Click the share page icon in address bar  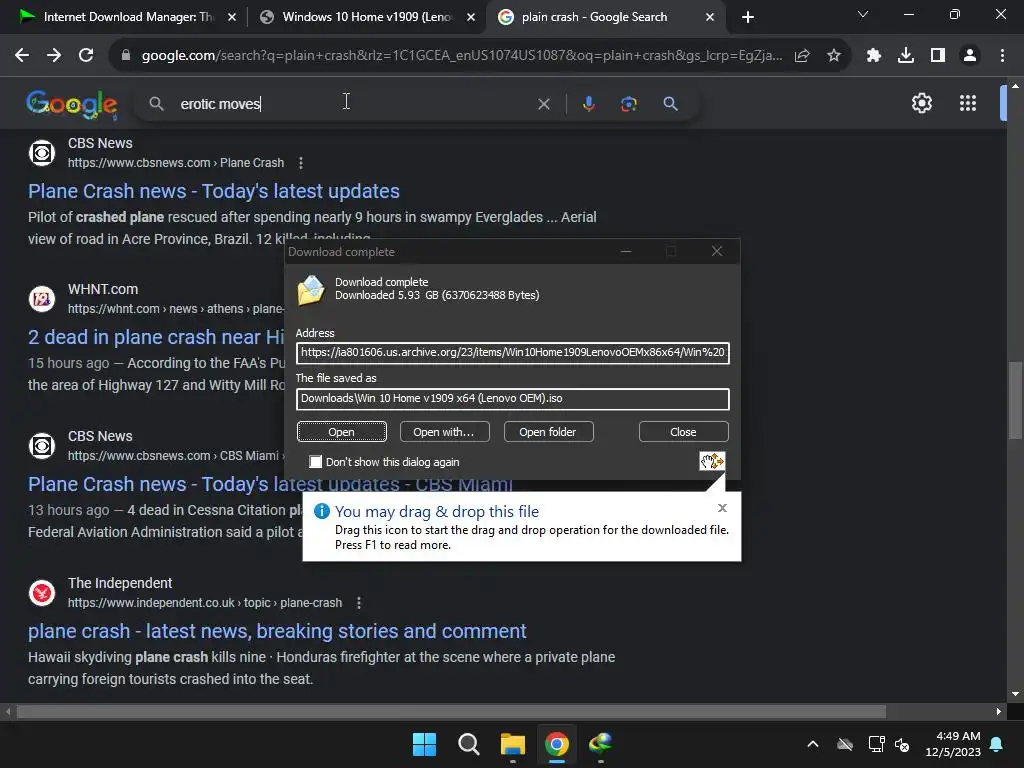[x=802, y=56]
